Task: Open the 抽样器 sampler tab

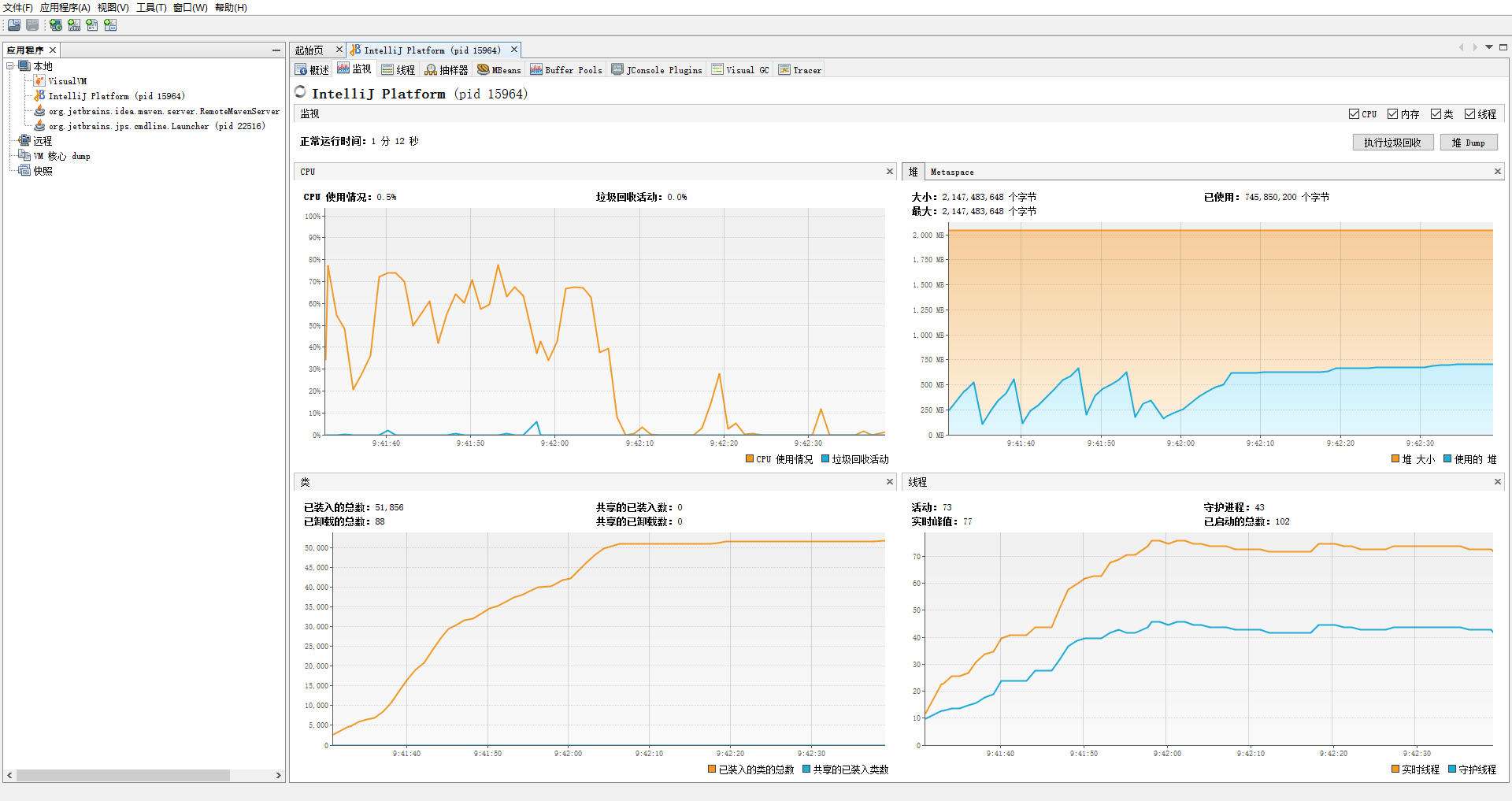Action: click(447, 70)
